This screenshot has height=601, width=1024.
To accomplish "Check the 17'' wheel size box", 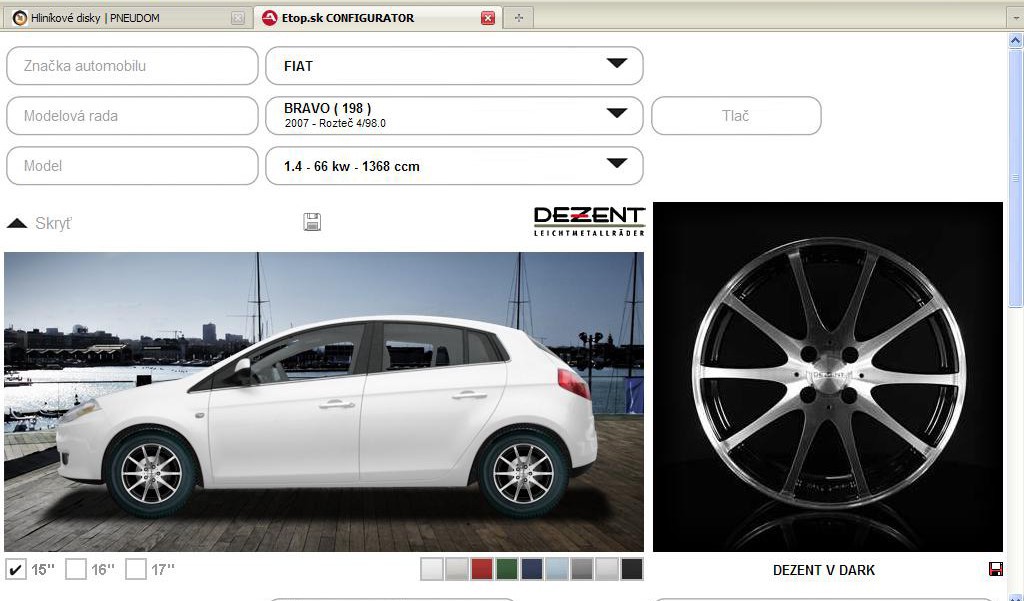I will tap(136, 569).
